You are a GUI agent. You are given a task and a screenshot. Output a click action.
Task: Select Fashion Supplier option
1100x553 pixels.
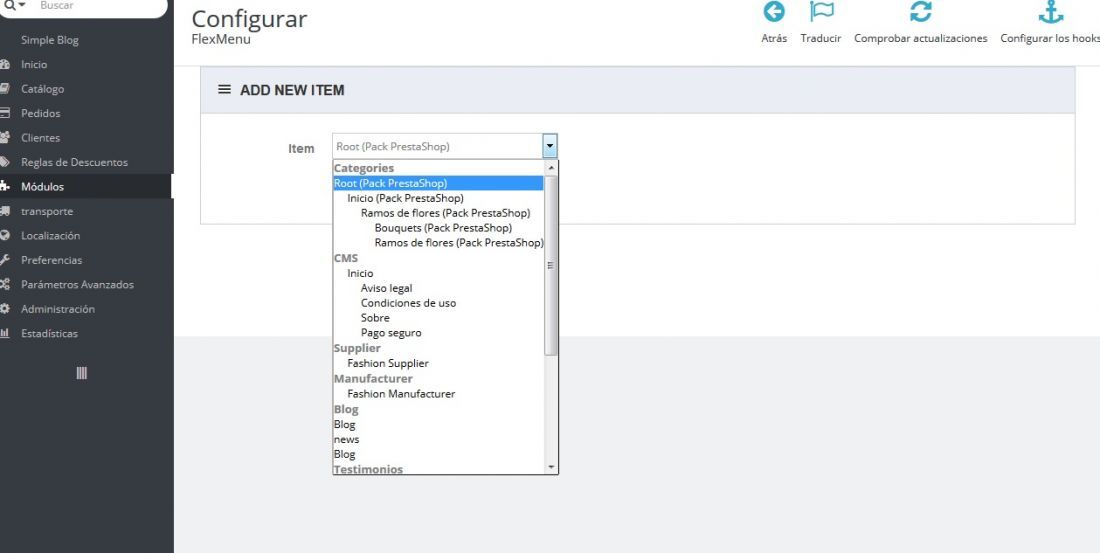coord(388,364)
